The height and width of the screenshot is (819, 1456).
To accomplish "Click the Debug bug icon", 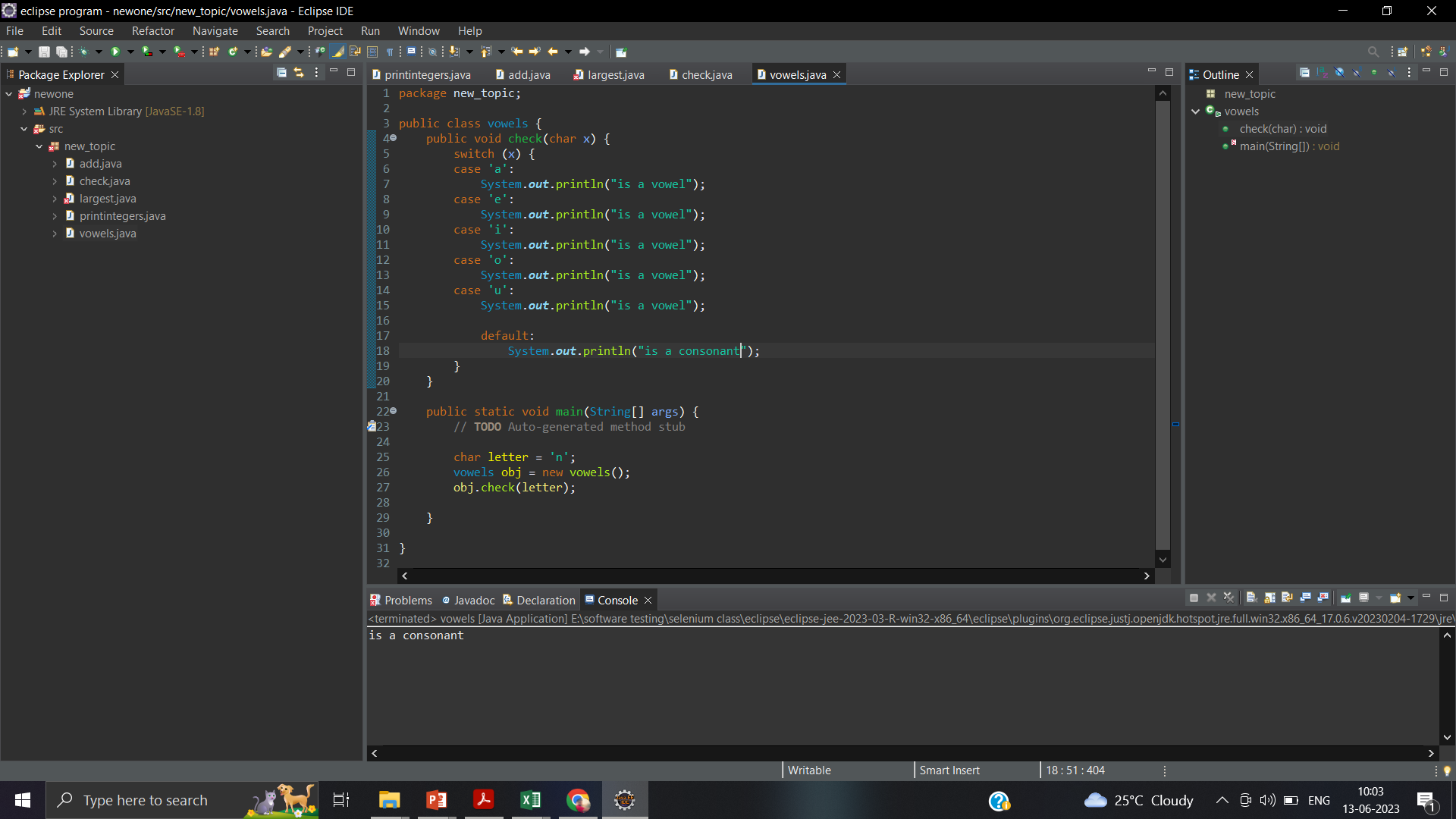I will (x=83, y=52).
